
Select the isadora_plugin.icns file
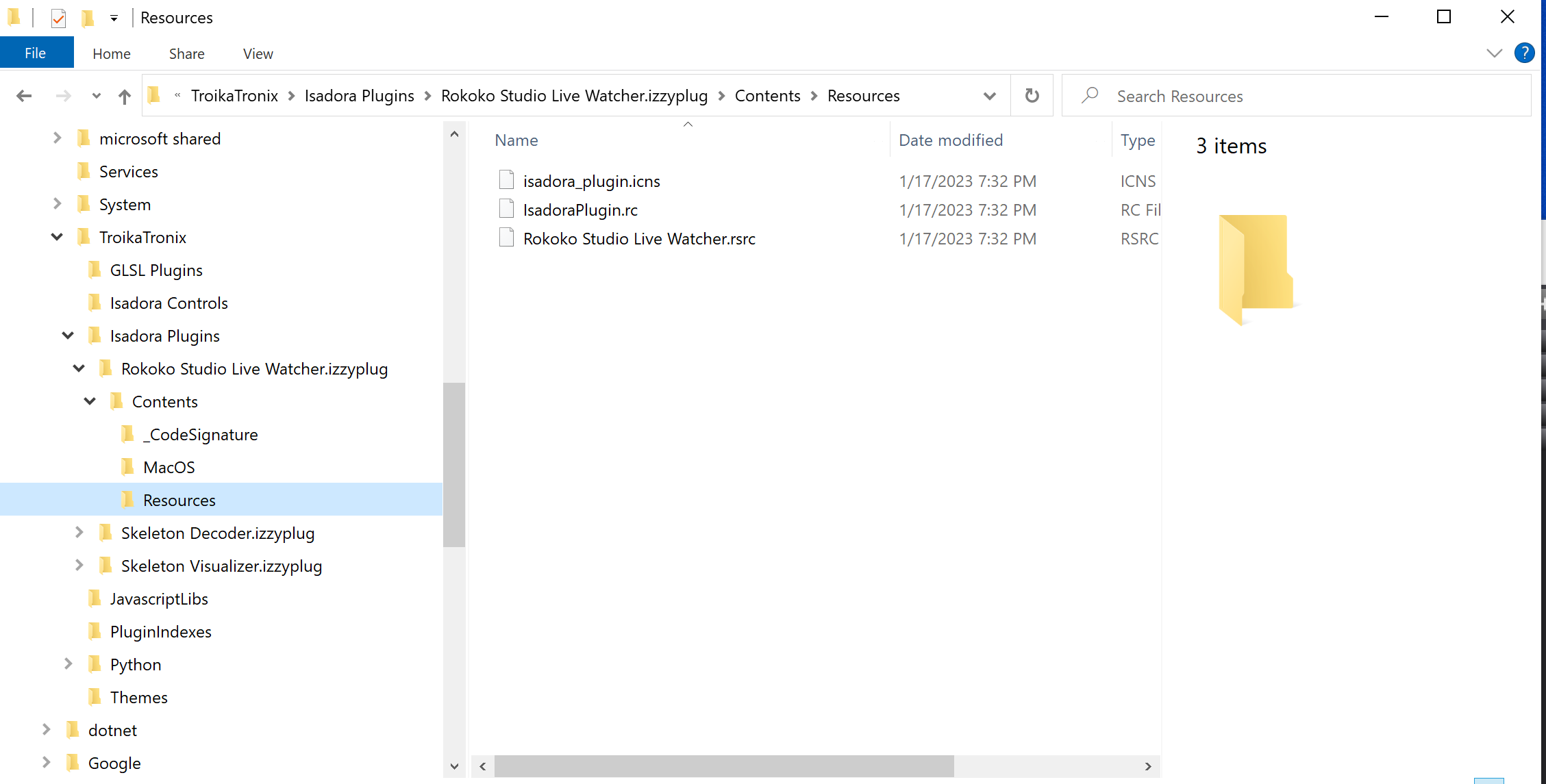click(592, 181)
